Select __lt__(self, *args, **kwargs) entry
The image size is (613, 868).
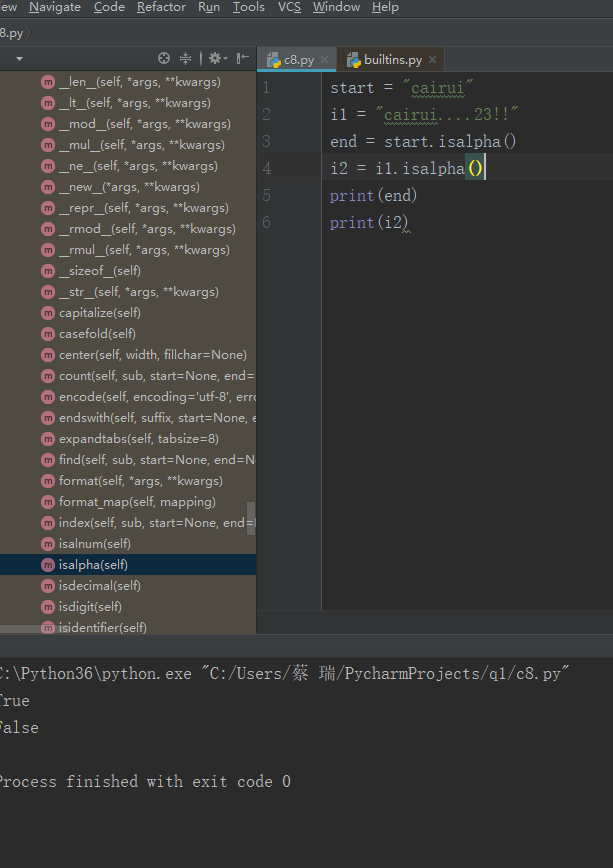135,103
